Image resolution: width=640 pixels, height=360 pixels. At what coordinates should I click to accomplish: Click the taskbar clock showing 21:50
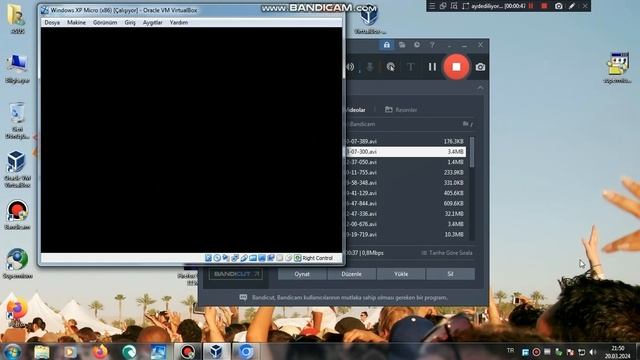pos(618,352)
